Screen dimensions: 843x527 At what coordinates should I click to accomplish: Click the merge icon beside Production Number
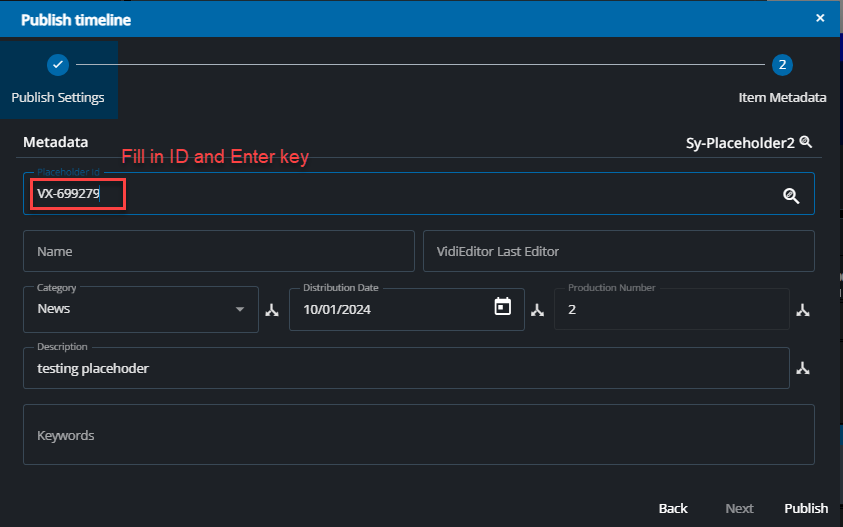point(802,310)
